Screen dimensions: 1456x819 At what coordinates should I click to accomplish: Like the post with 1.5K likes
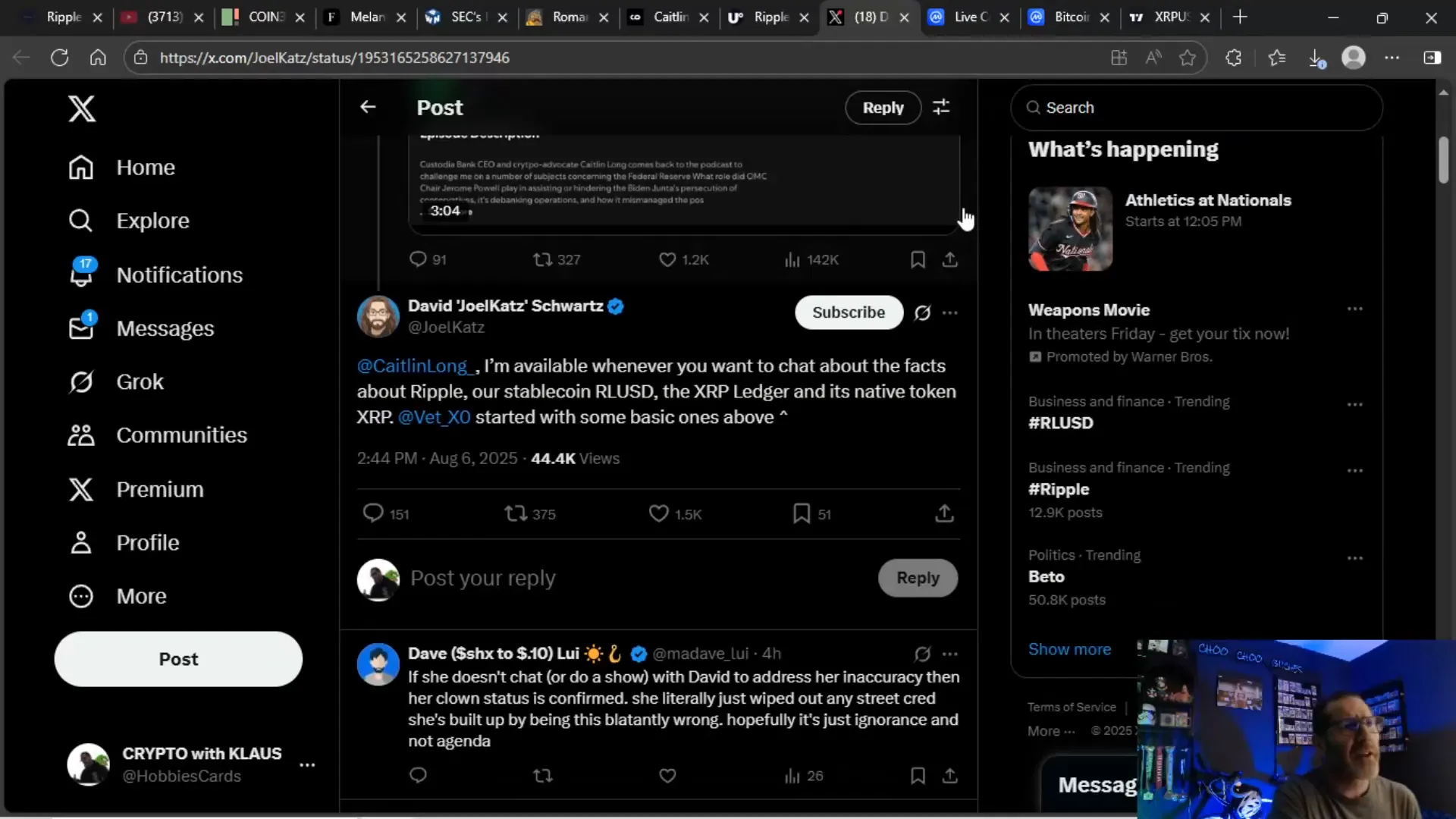[x=675, y=513]
